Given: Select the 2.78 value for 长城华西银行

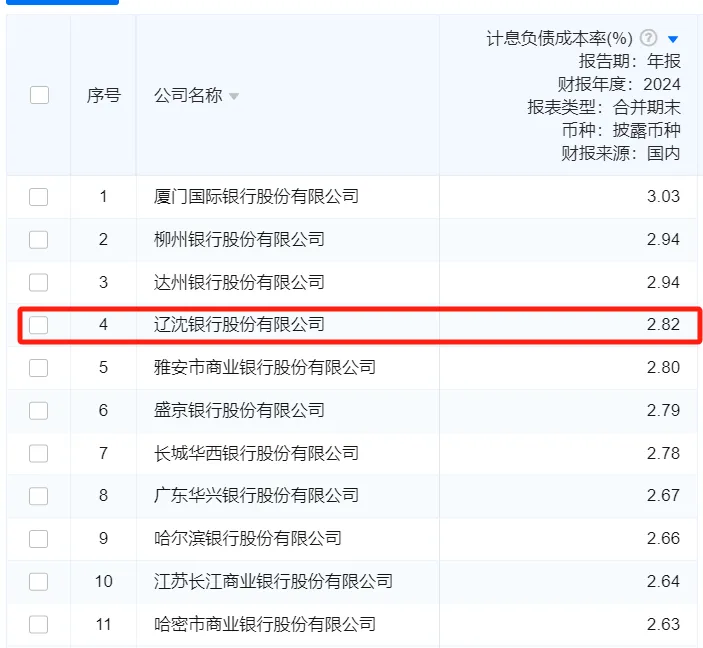Looking at the screenshot, I should (663, 453).
